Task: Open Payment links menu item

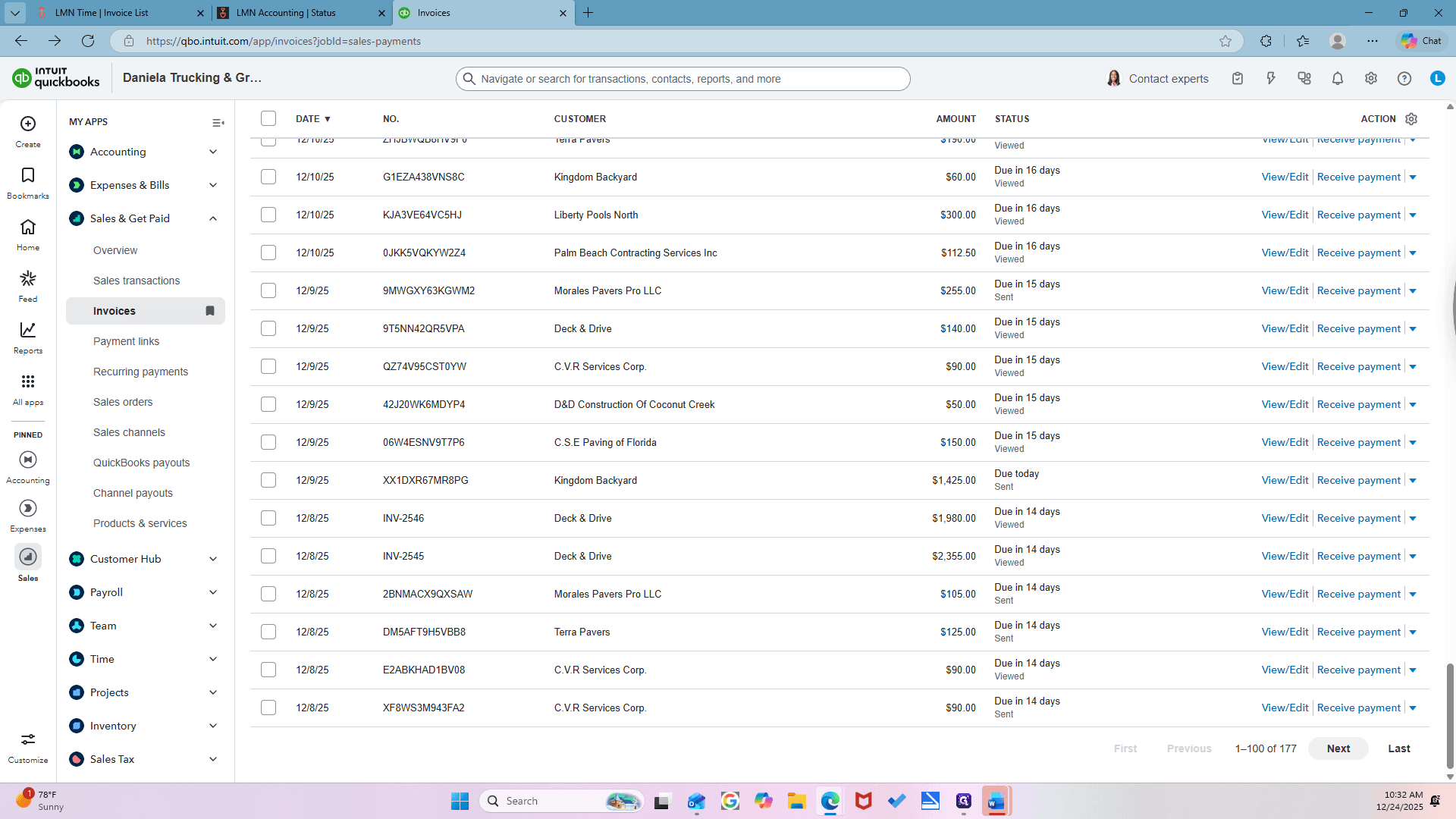Action: (127, 341)
